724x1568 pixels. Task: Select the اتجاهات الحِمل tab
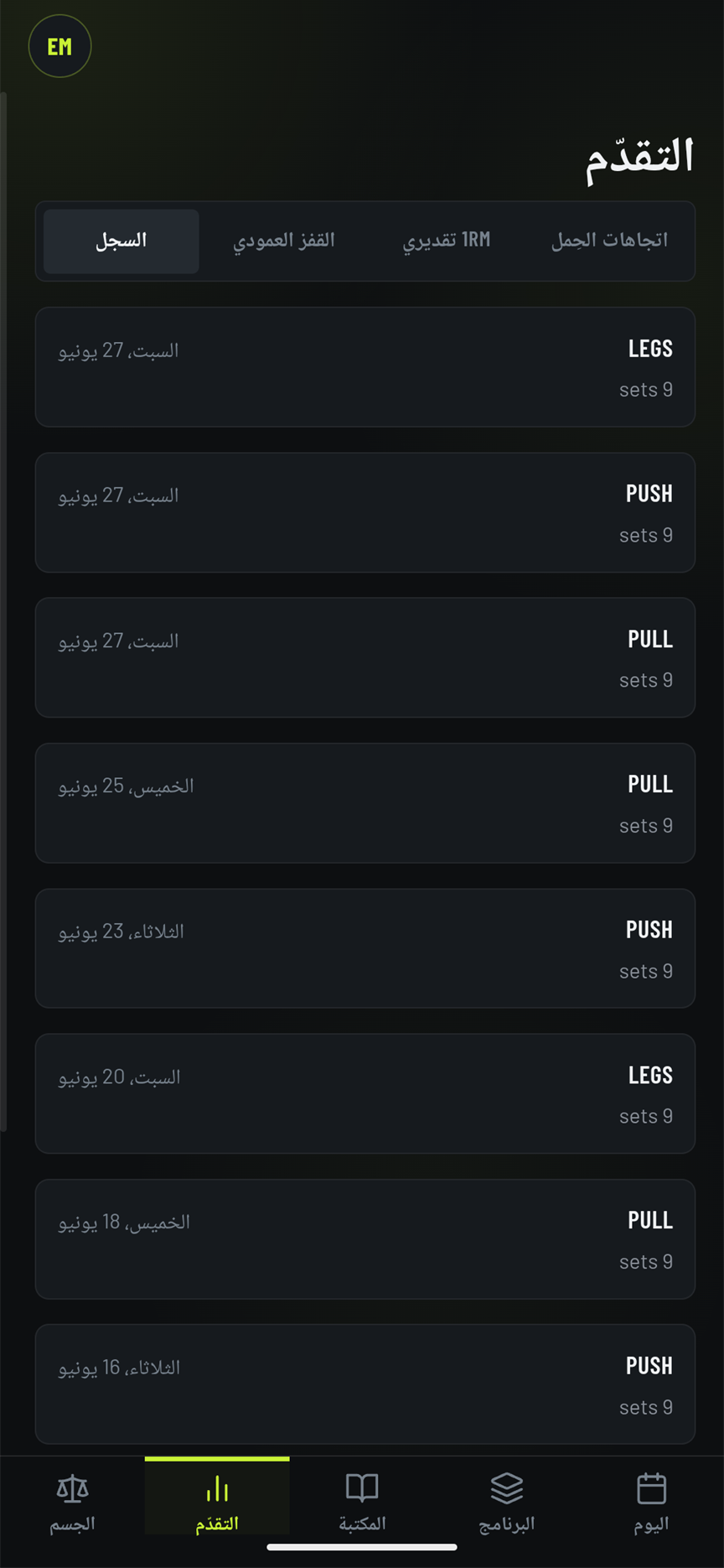[x=609, y=241]
